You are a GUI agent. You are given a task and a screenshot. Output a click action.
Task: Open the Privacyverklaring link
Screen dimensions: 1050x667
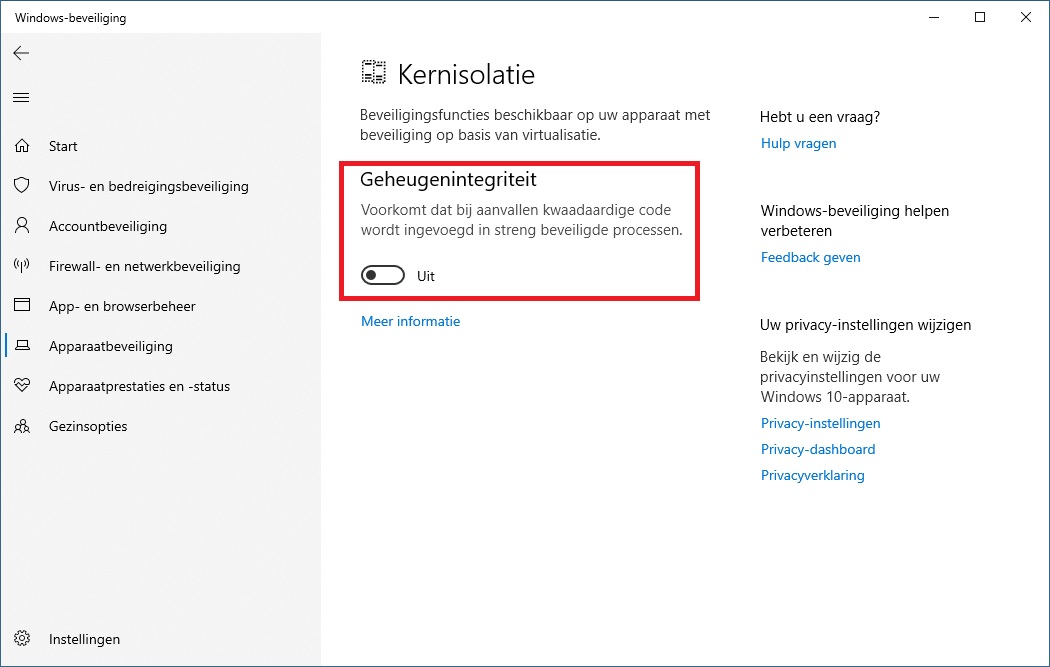(x=812, y=475)
